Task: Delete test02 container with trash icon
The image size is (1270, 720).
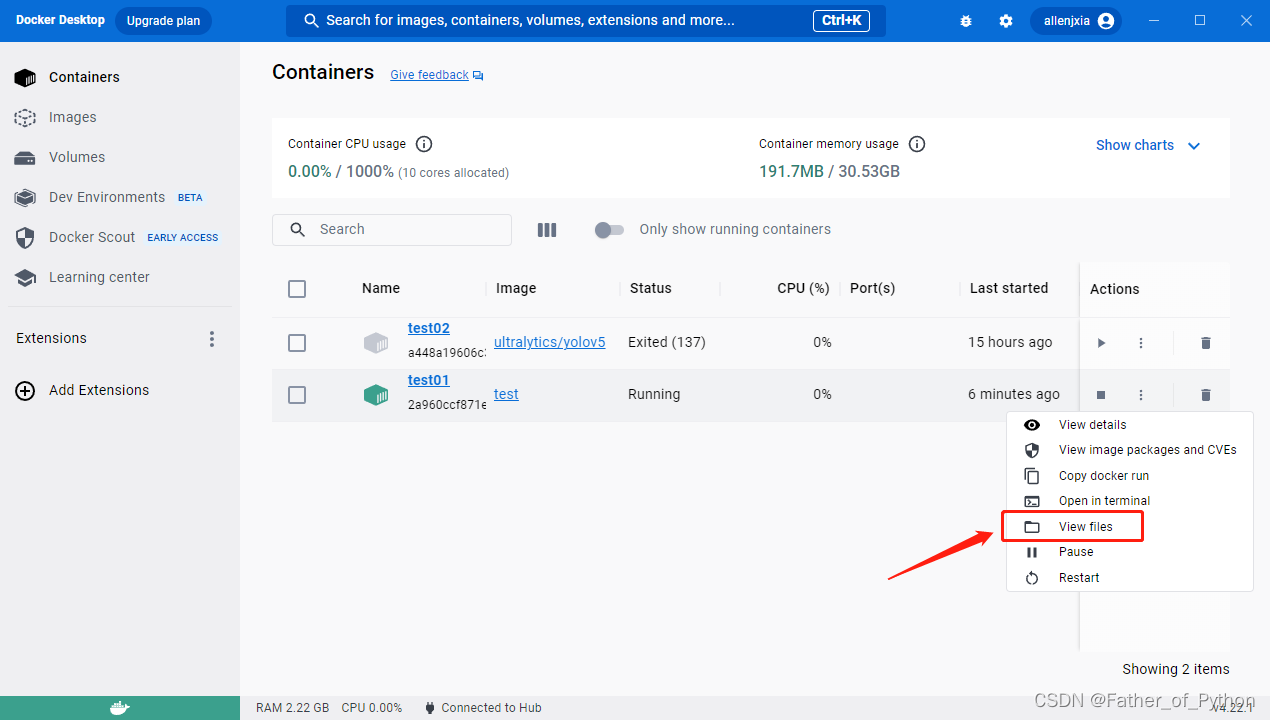Action: point(1205,343)
